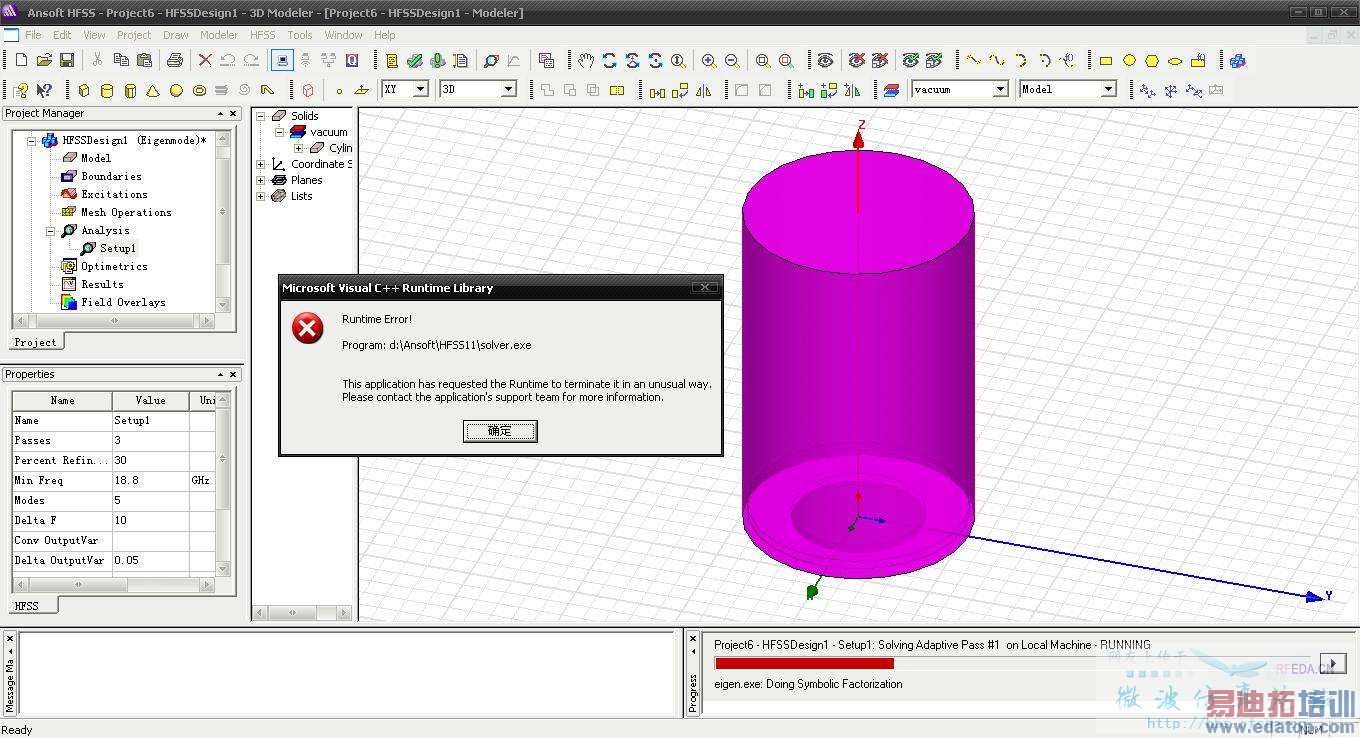This screenshot has height=738, width=1360.
Task: Open the Model dropdown in the toolbar
Action: click(1108, 89)
